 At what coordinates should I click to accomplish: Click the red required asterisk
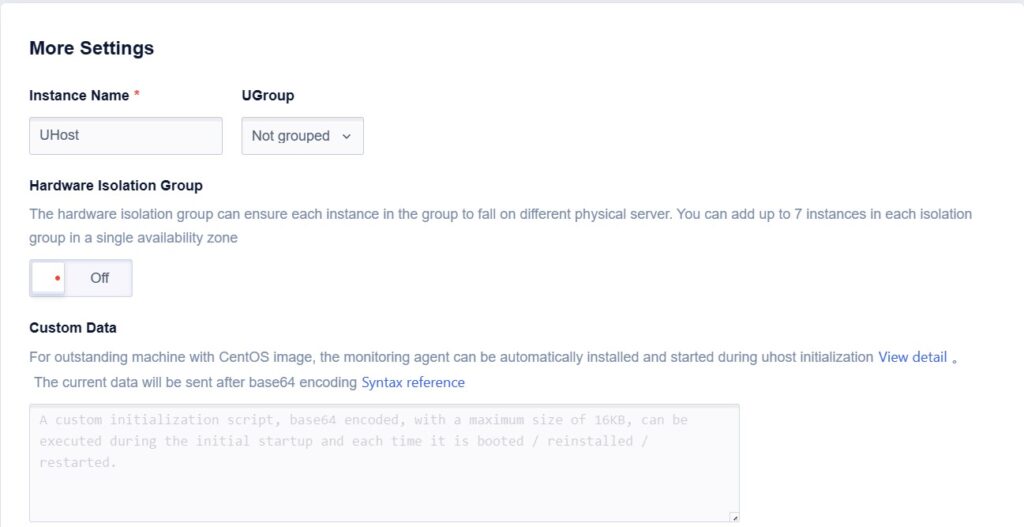[137, 95]
